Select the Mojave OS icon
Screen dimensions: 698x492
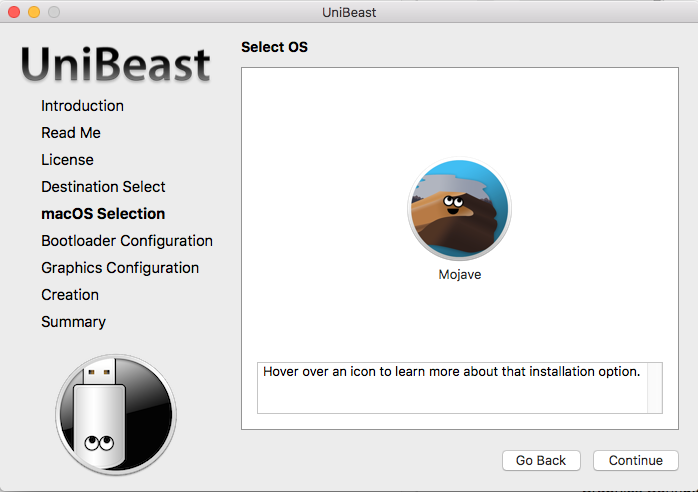(459, 209)
